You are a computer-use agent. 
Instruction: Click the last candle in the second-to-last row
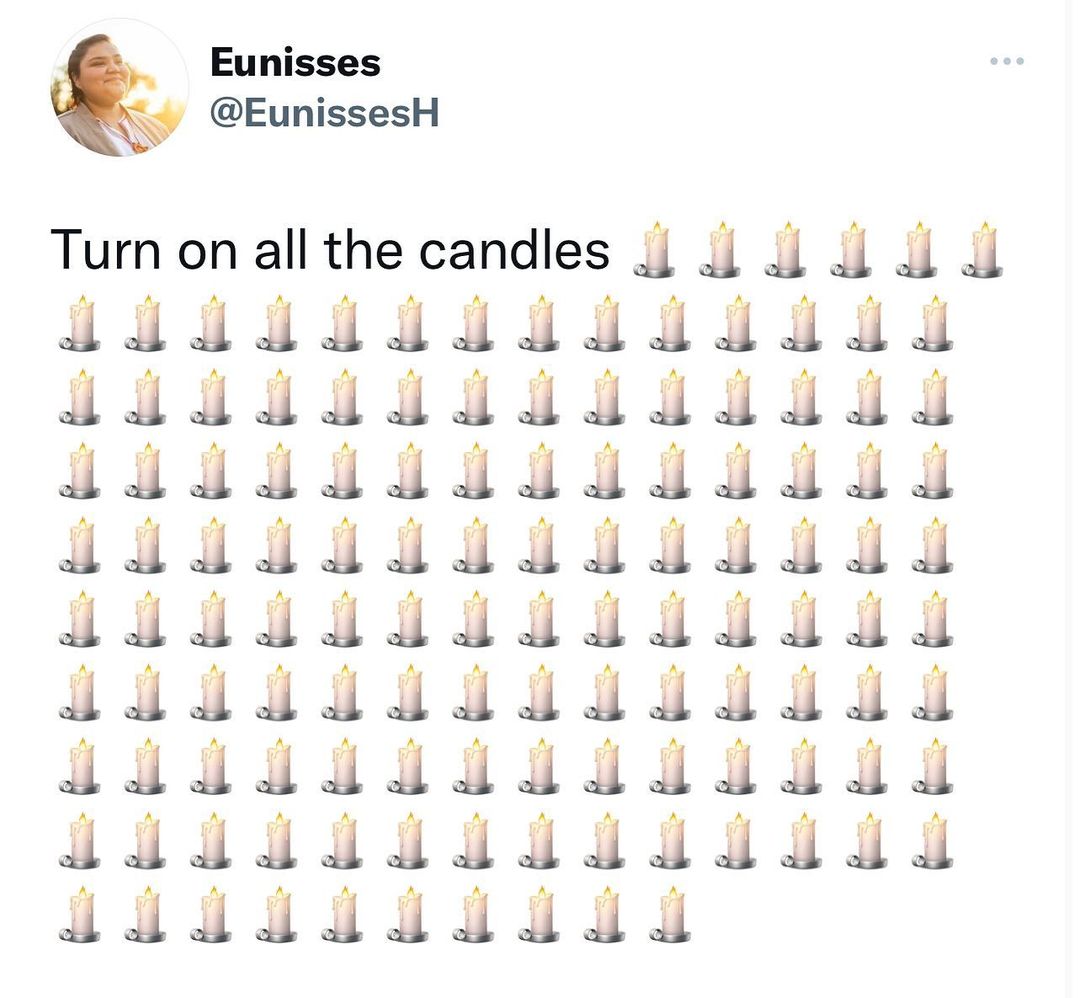point(933,841)
